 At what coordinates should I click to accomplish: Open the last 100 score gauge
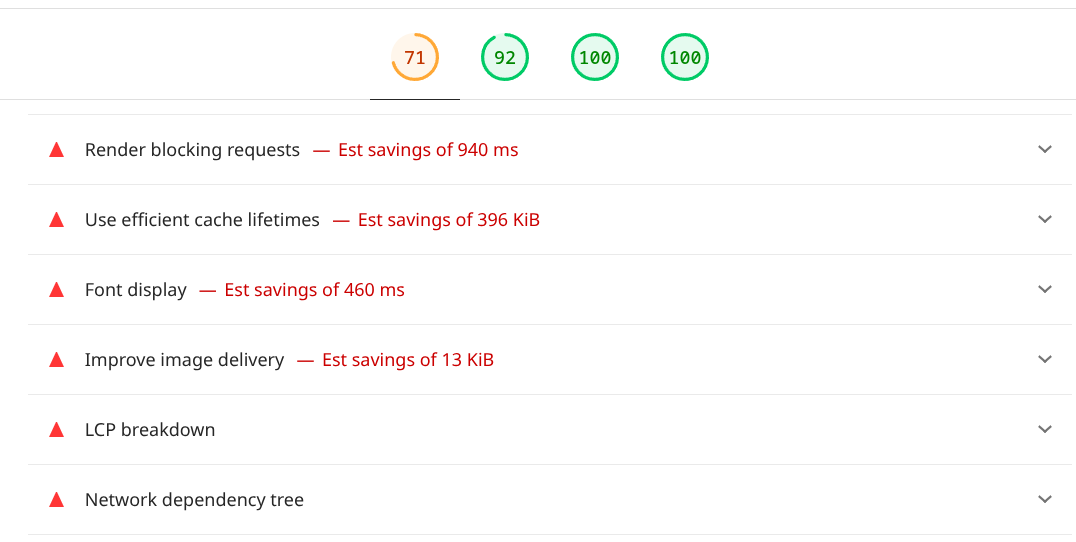685,58
